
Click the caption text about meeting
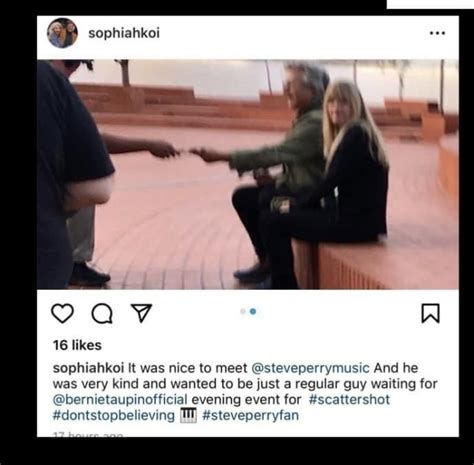245,392
